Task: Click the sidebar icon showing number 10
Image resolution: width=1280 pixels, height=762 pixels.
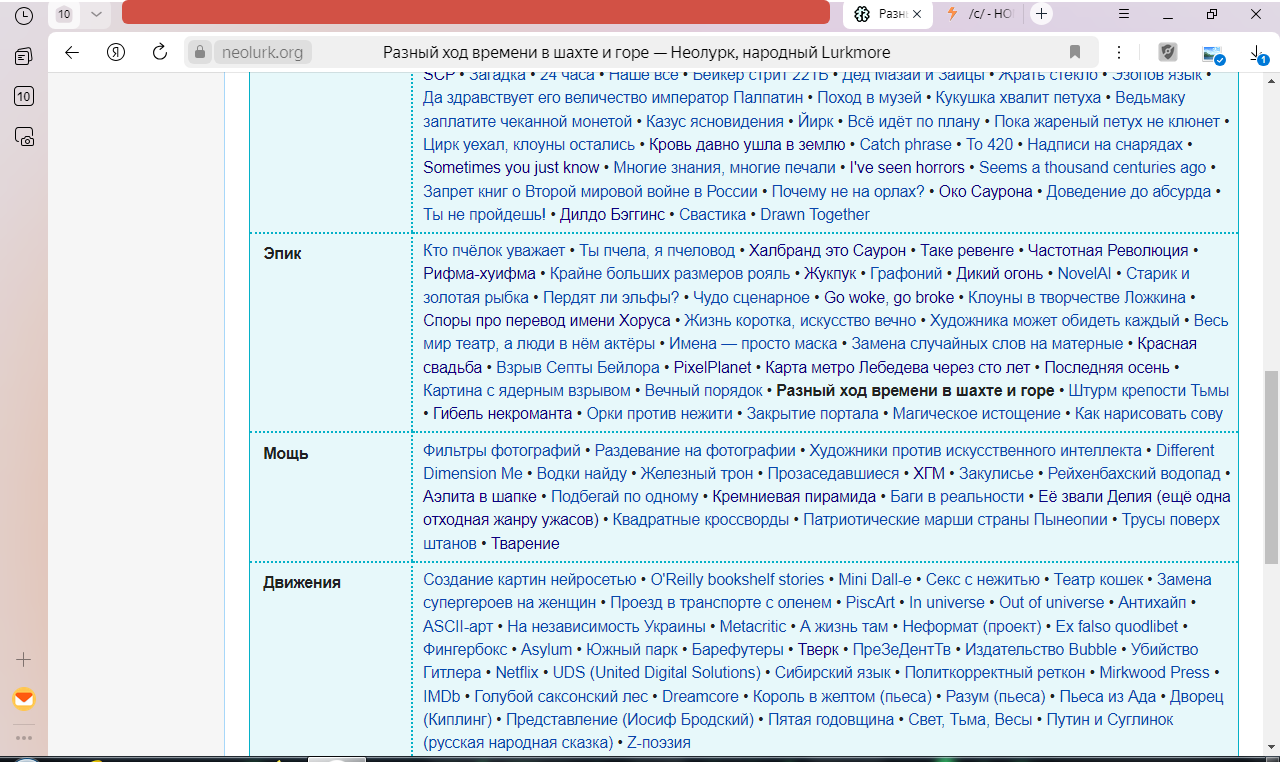Action: tap(24, 97)
